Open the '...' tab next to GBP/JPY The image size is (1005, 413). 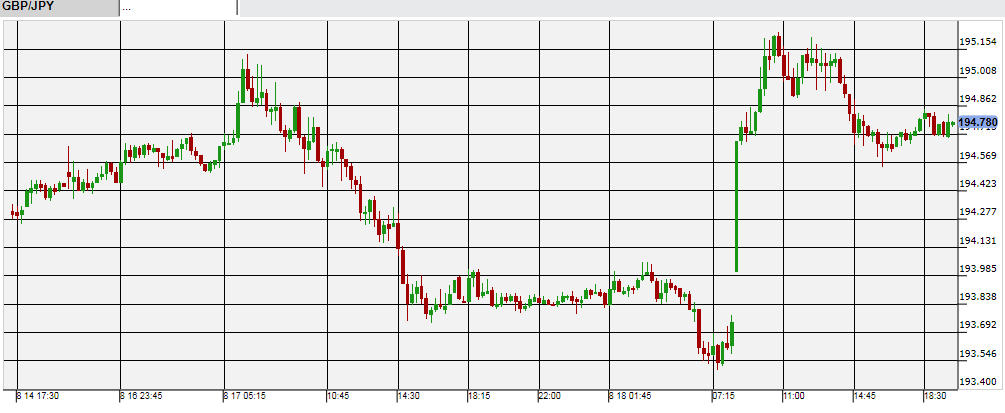[x=178, y=8]
